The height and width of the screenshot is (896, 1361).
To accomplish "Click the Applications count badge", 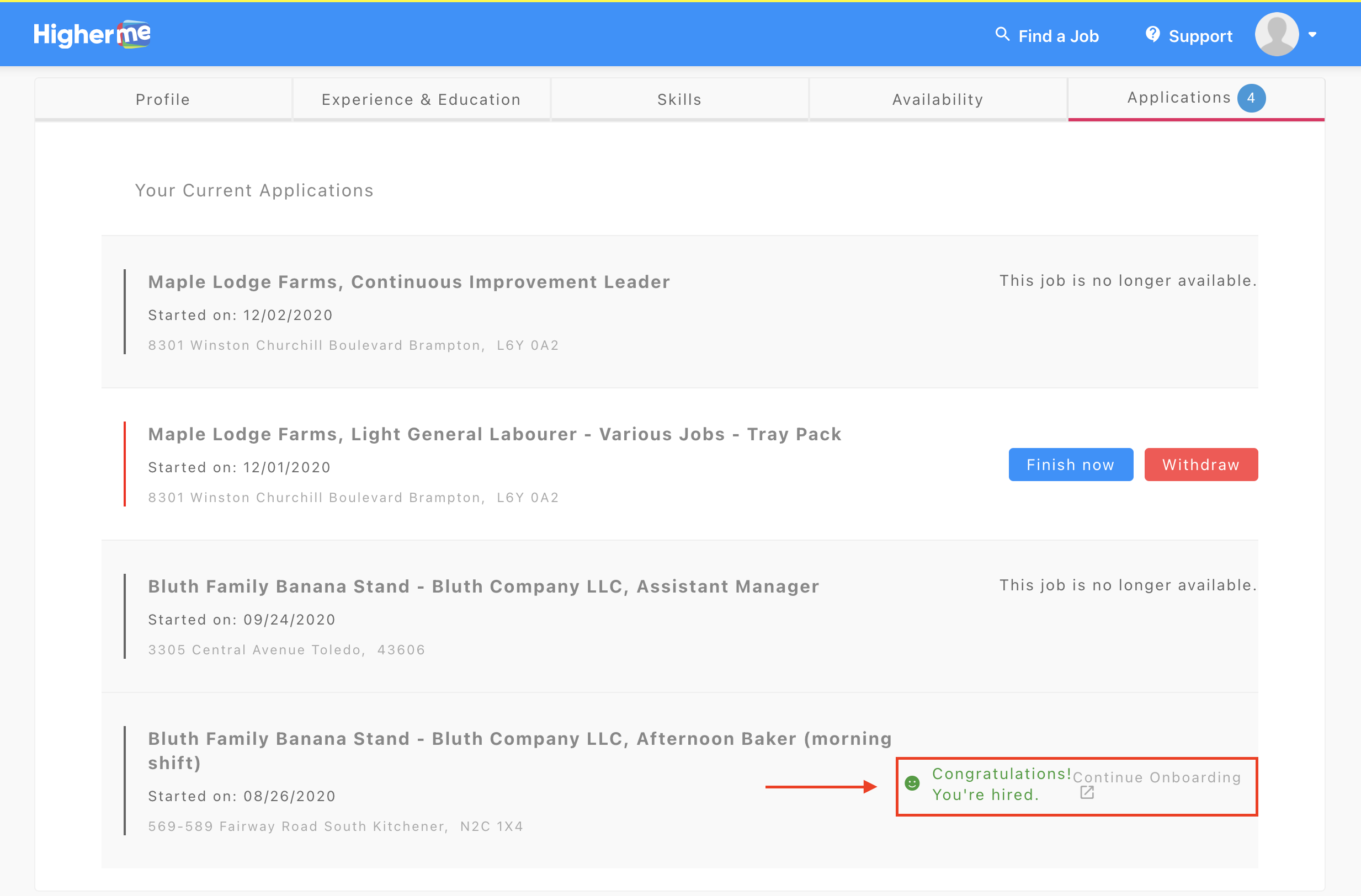I will (x=1251, y=98).
